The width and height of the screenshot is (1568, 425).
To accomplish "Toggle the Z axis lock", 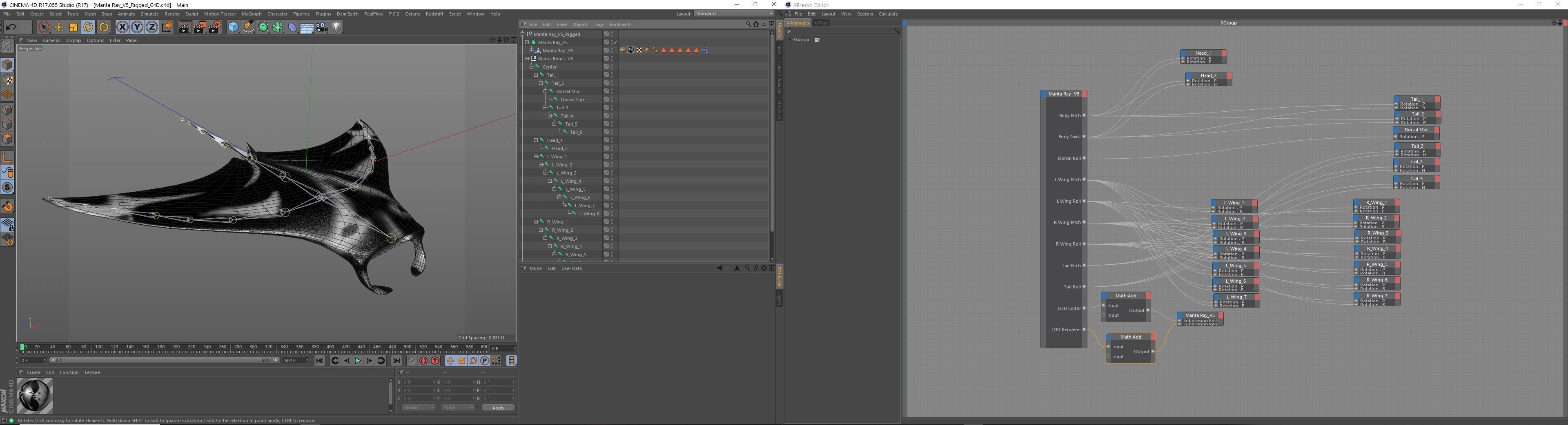I will [151, 27].
